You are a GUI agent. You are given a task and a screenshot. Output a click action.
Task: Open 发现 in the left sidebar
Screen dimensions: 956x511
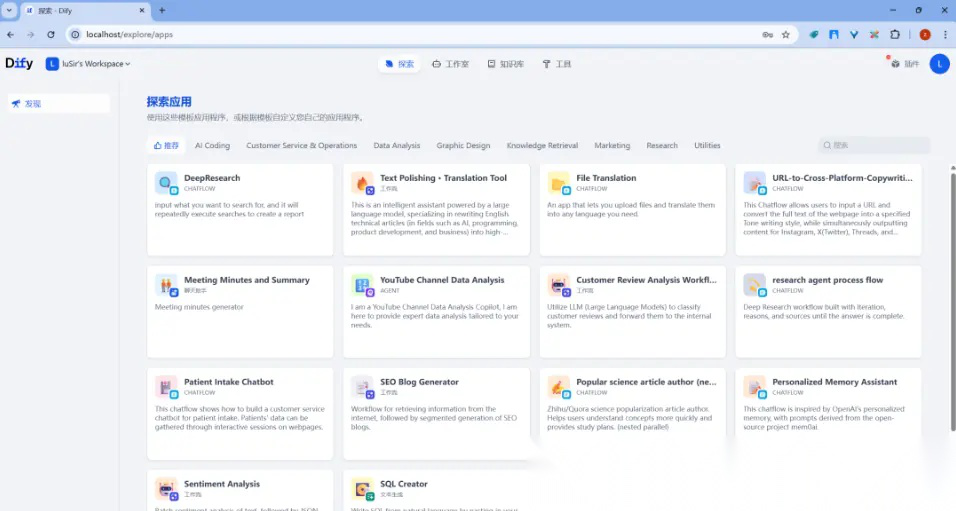pyautogui.click(x=59, y=104)
